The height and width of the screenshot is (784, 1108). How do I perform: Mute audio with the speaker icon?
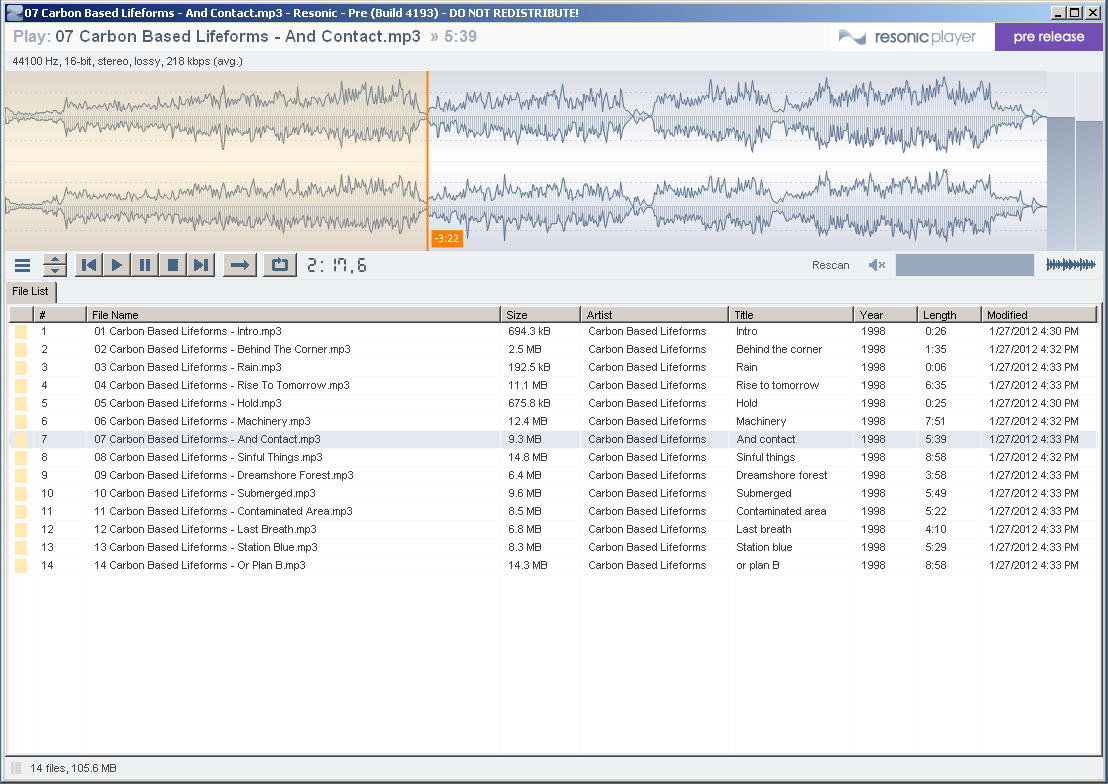click(877, 265)
